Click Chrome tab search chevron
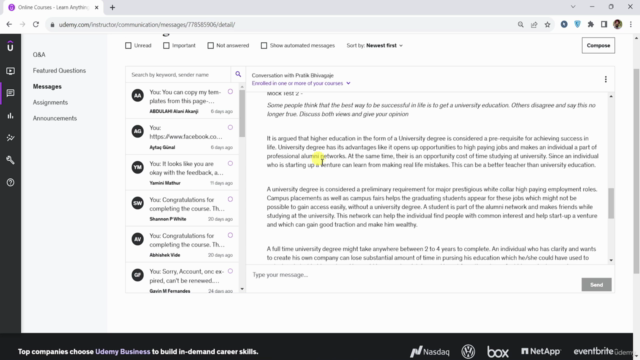Viewport: 640px width, 360px height. pyautogui.click(x=573, y=7)
